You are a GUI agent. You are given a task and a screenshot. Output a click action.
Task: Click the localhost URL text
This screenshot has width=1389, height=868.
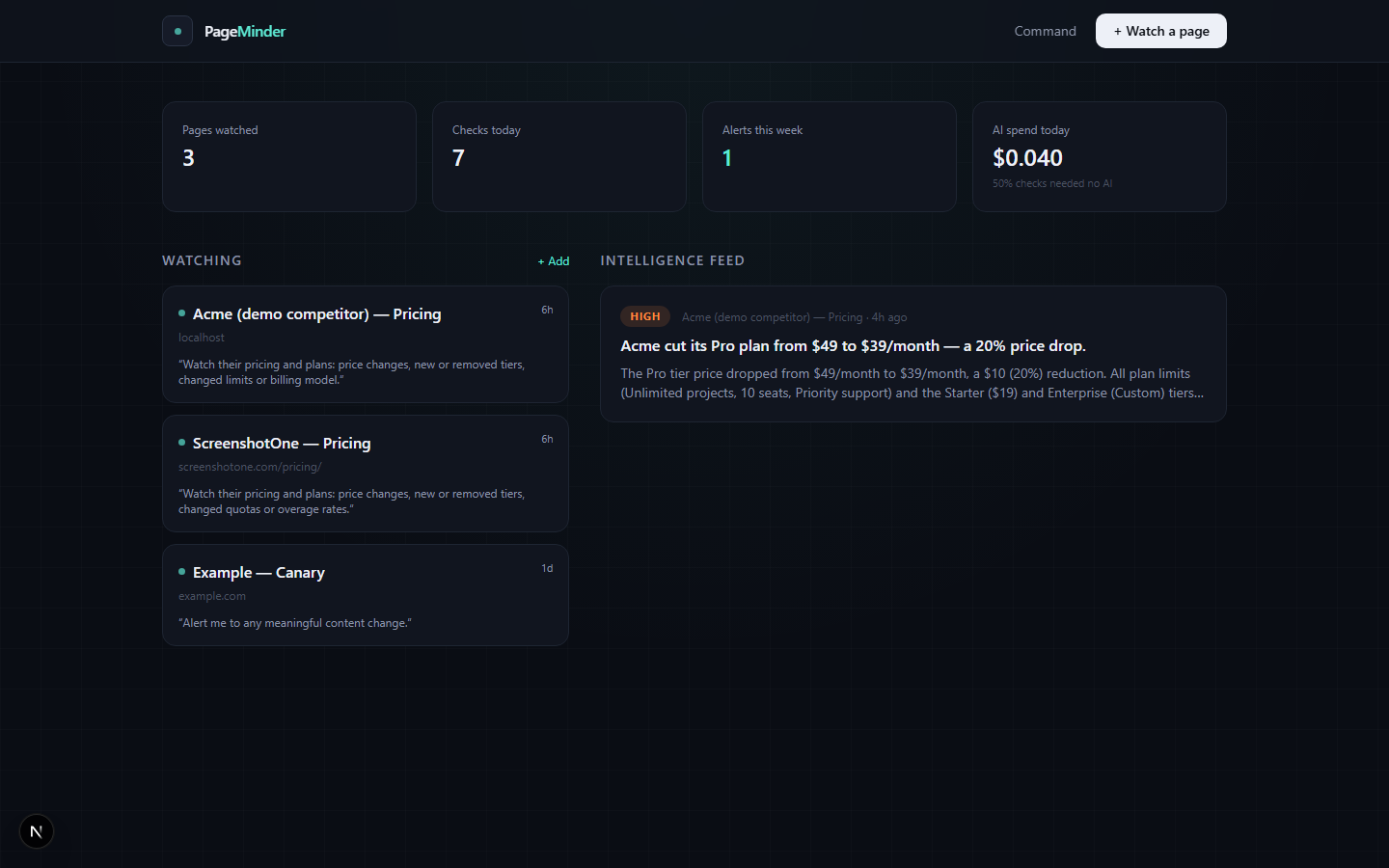202,338
